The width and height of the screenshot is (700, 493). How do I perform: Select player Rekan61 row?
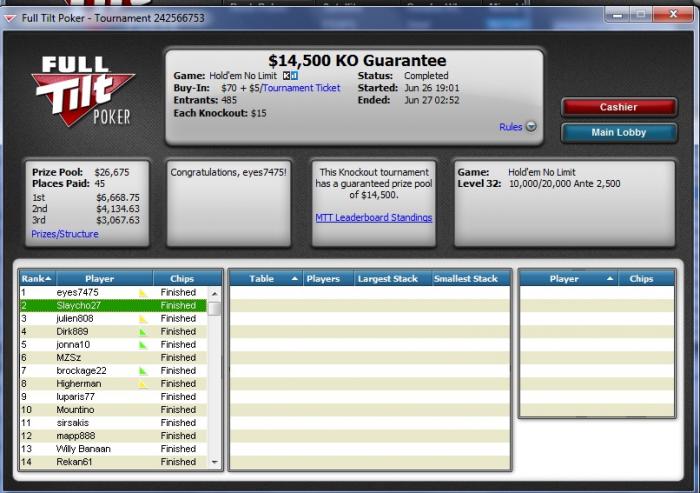[113, 462]
